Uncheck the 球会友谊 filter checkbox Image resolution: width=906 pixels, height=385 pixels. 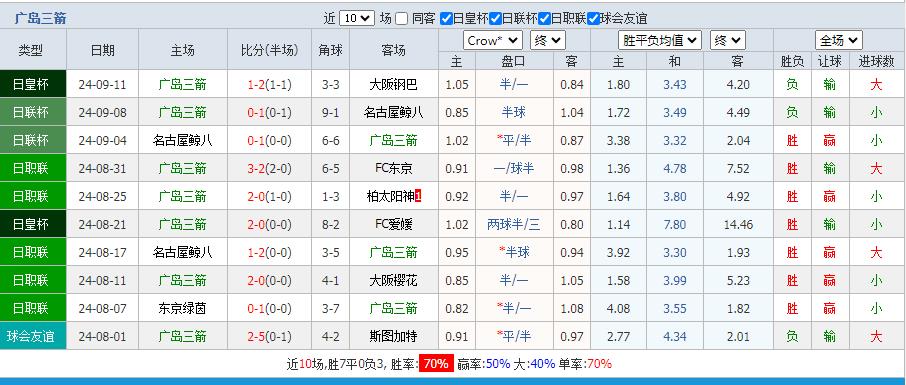point(593,18)
